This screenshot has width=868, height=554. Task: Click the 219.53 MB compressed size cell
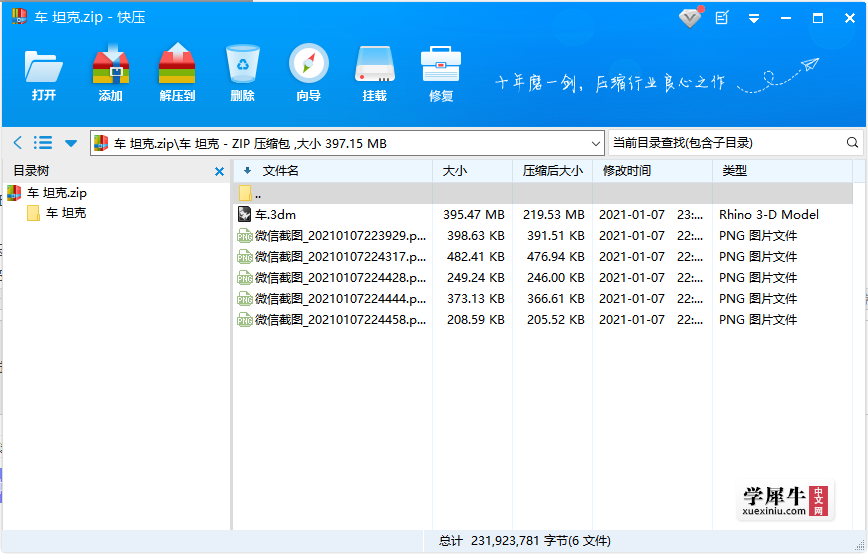click(554, 214)
